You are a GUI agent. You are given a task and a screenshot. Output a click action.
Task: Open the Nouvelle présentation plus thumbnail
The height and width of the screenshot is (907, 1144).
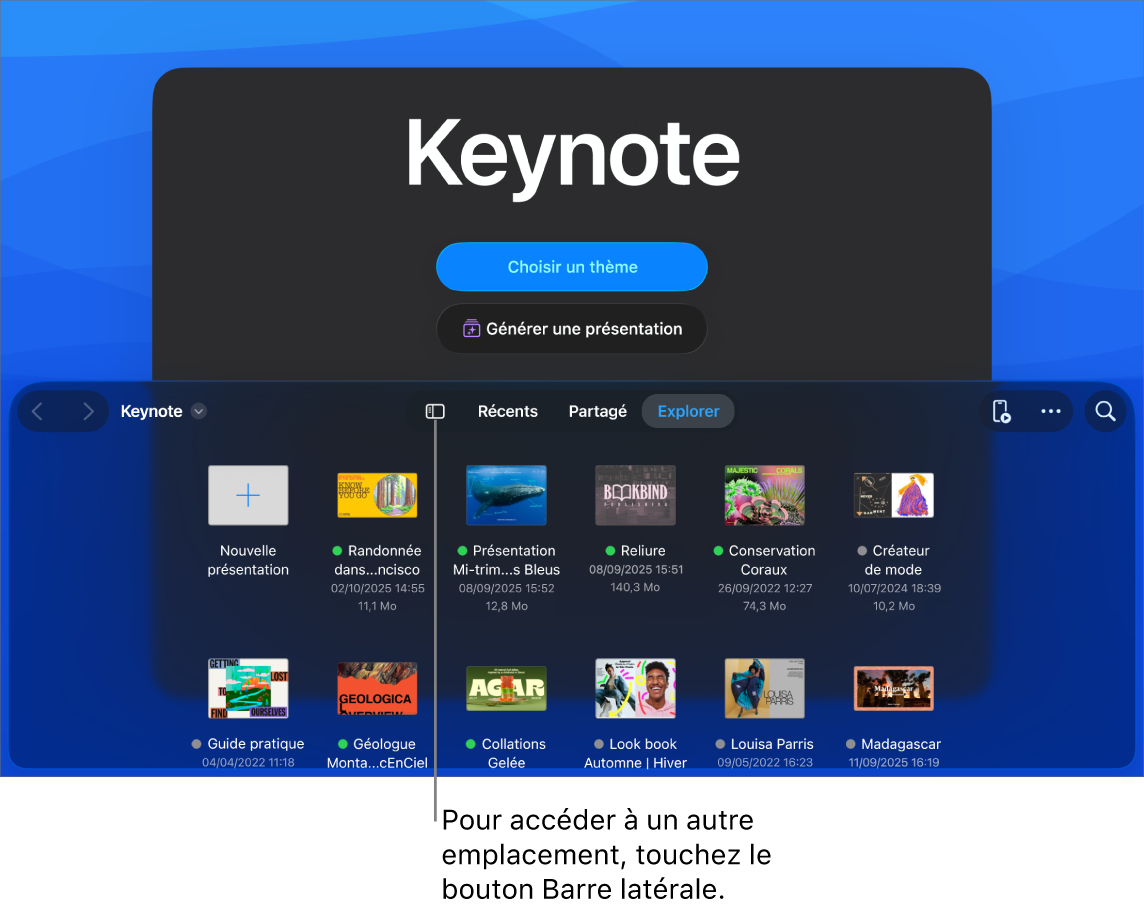tap(248, 495)
